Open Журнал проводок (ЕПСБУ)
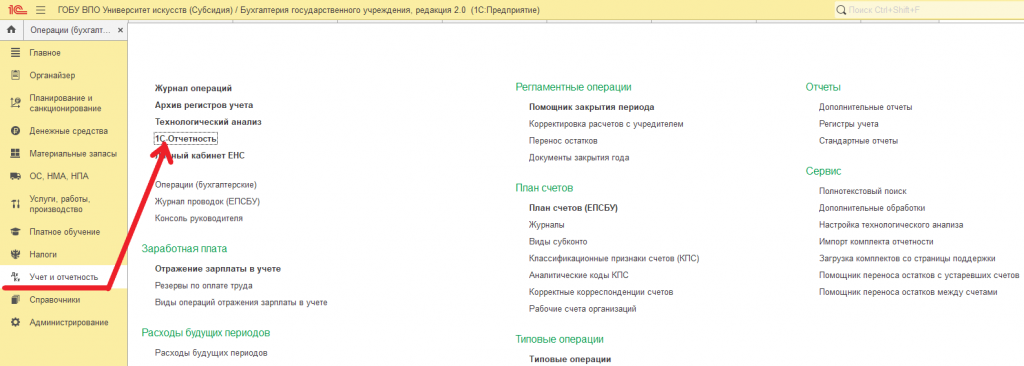The width and height of the screenshot is (1024, 366). 207,201
